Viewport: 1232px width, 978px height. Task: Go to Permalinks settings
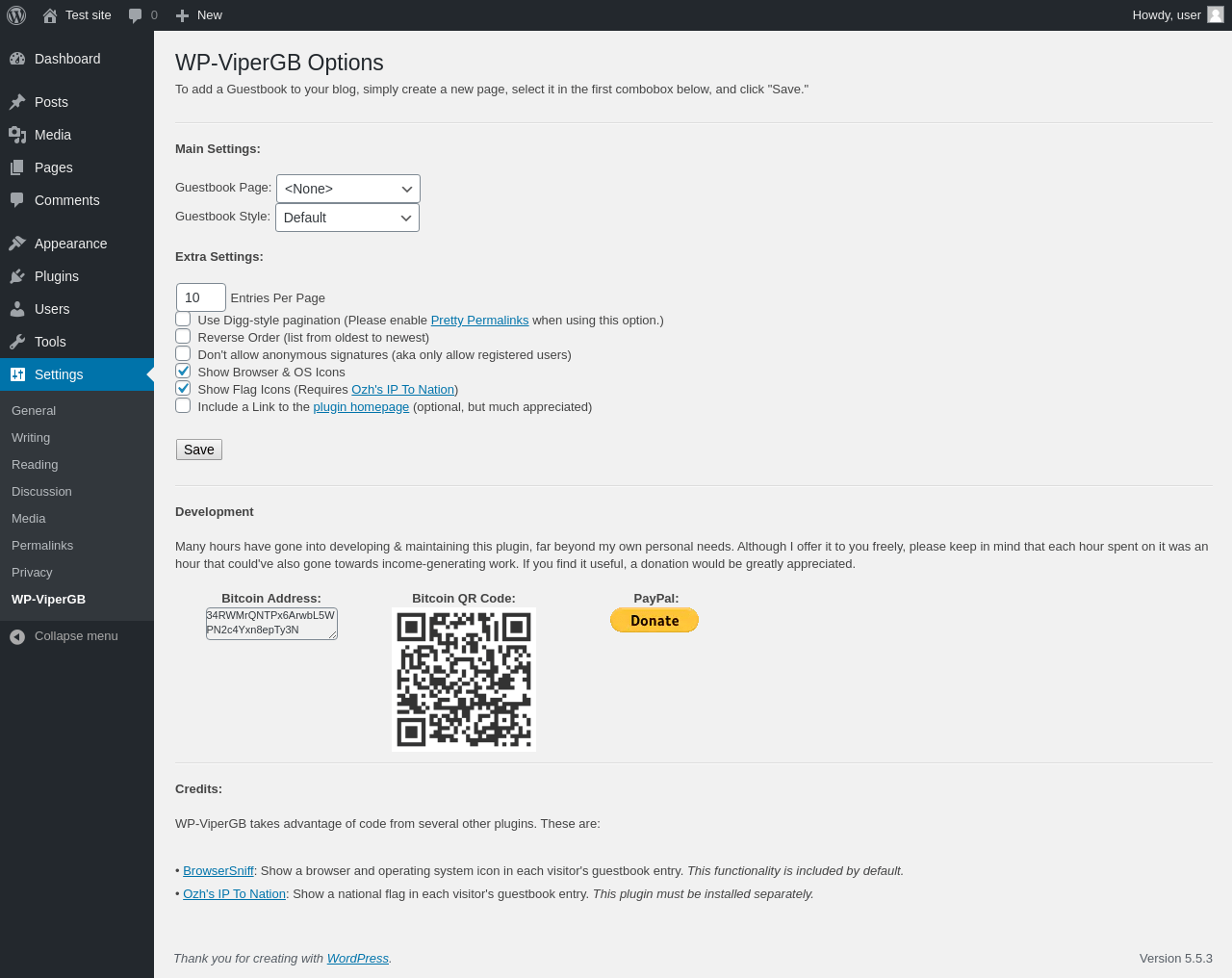42,546
